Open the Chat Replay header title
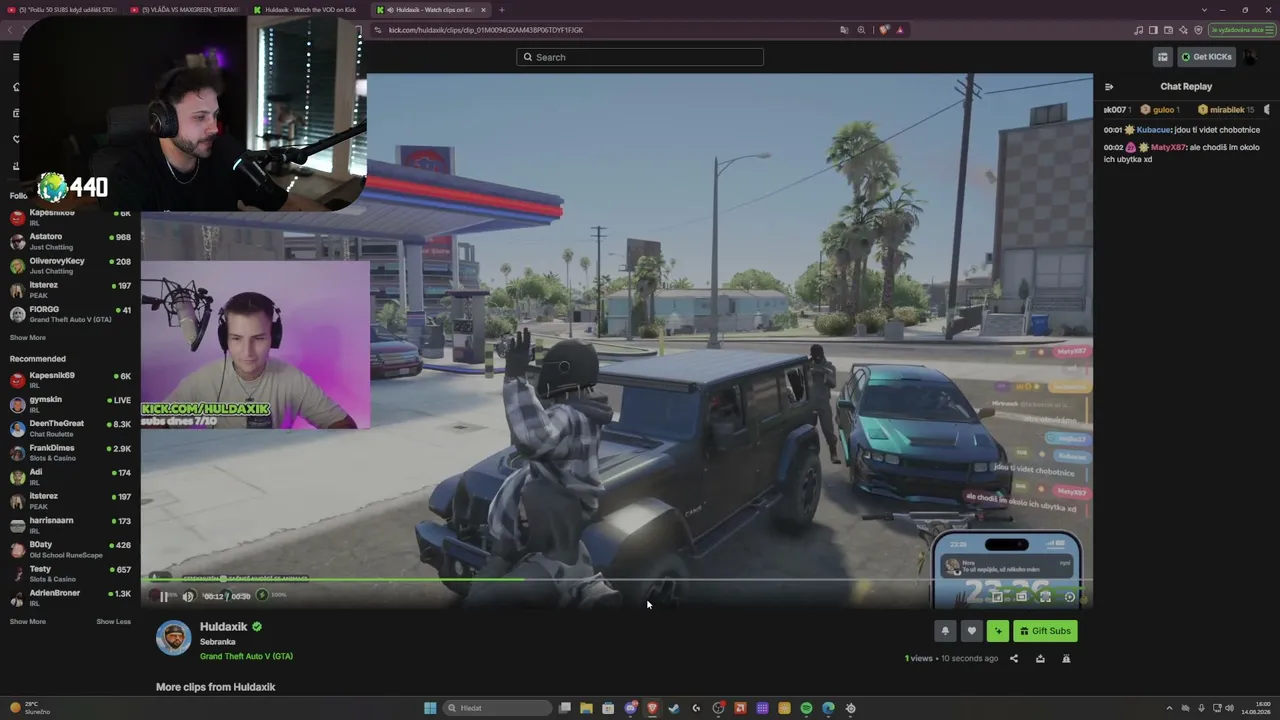 pyautogui.click(x=1186, y=87)
